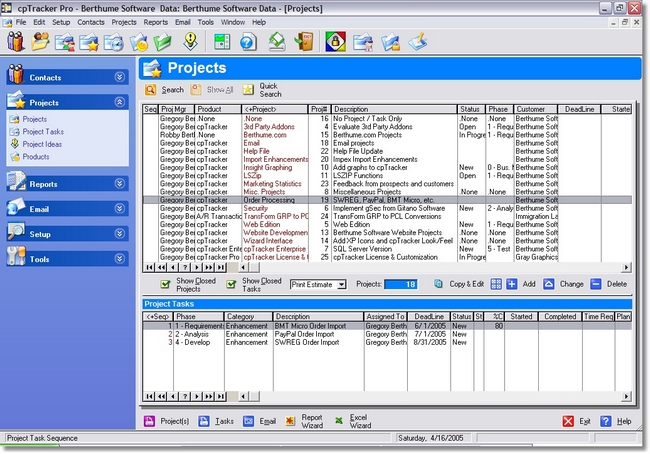Click the Status column header in projects grid
Viewport: 650px width, 454px height.
471,109
